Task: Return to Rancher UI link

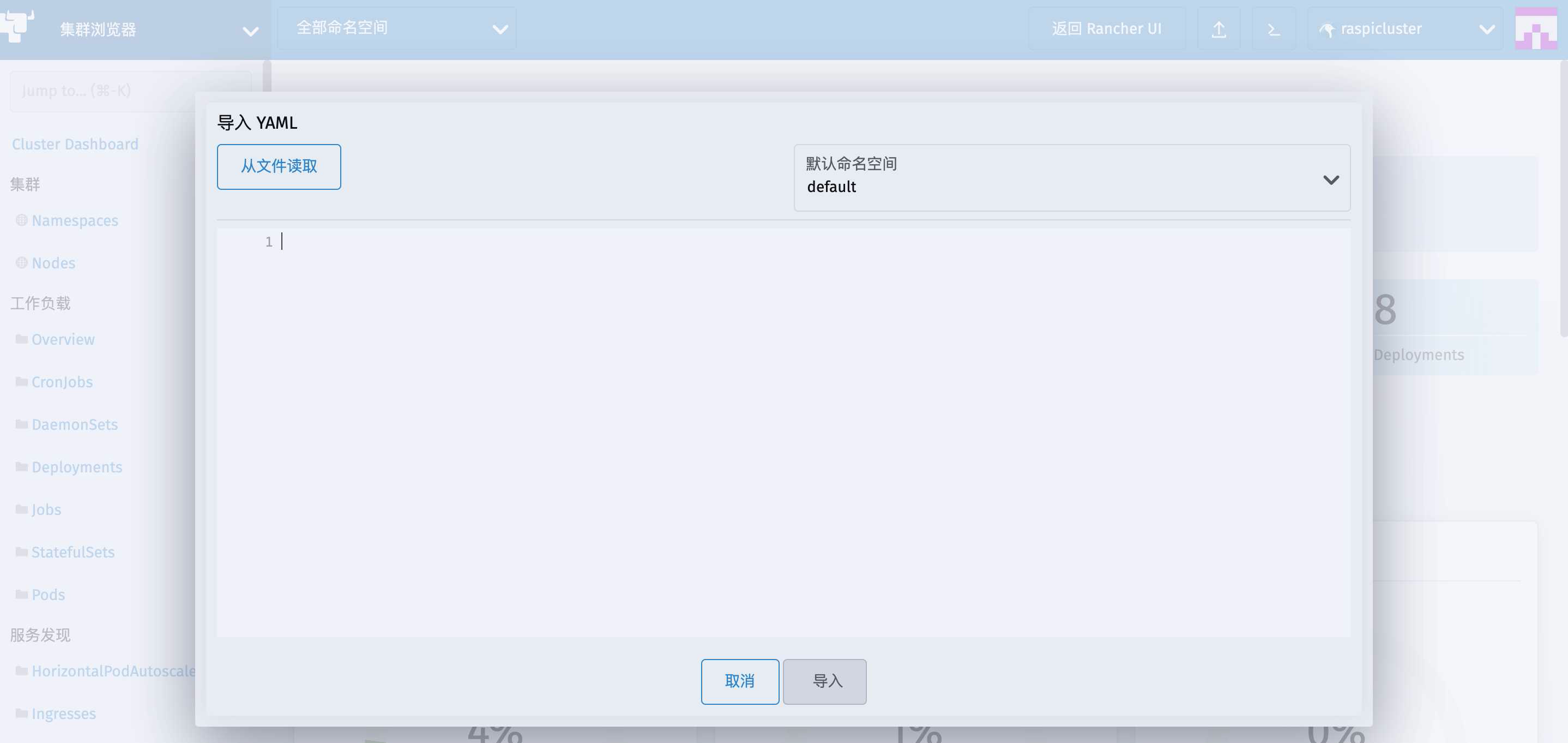Action: [x=1106, y=28]
